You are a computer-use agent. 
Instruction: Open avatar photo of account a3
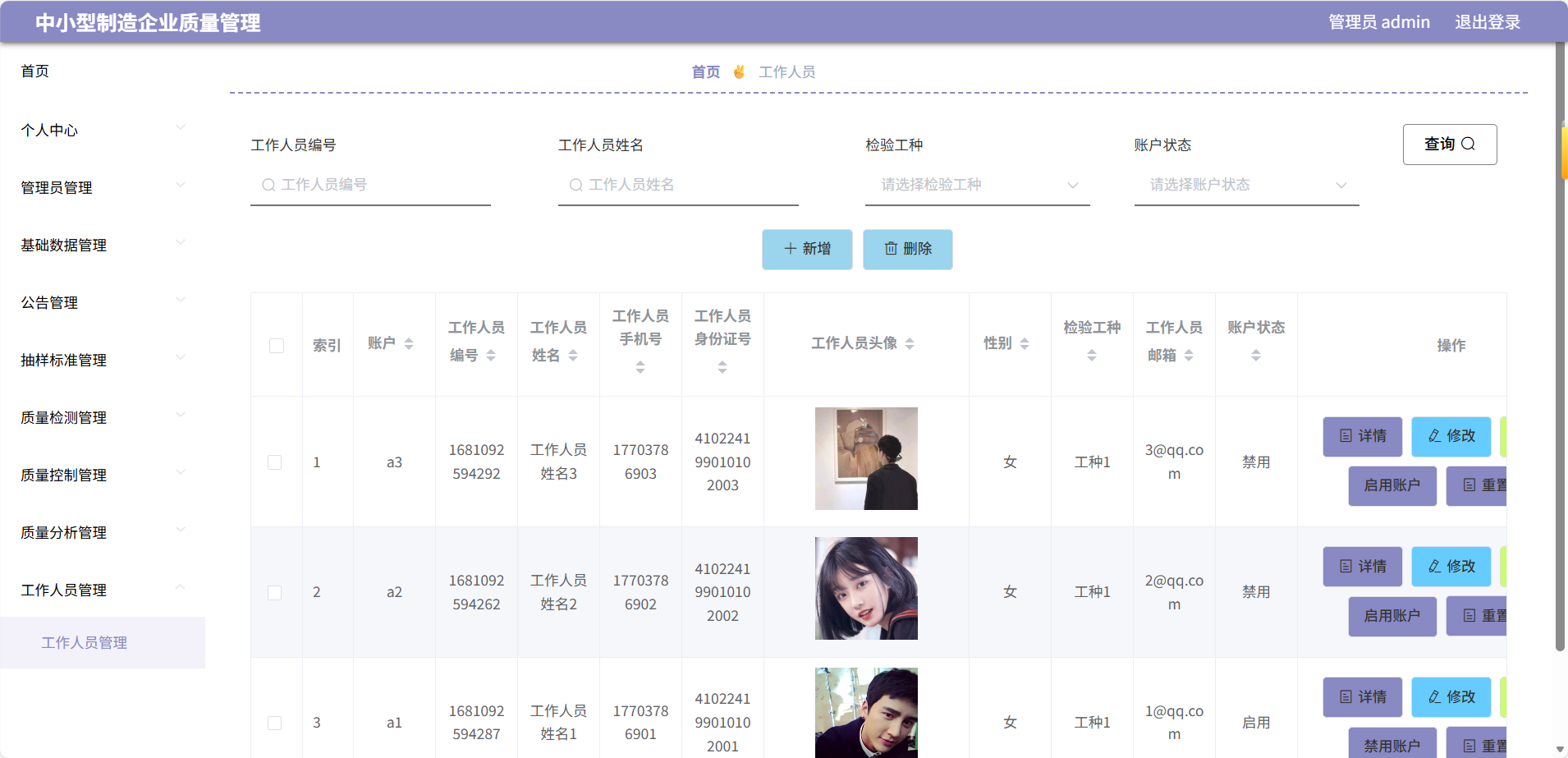coord(866,458)
